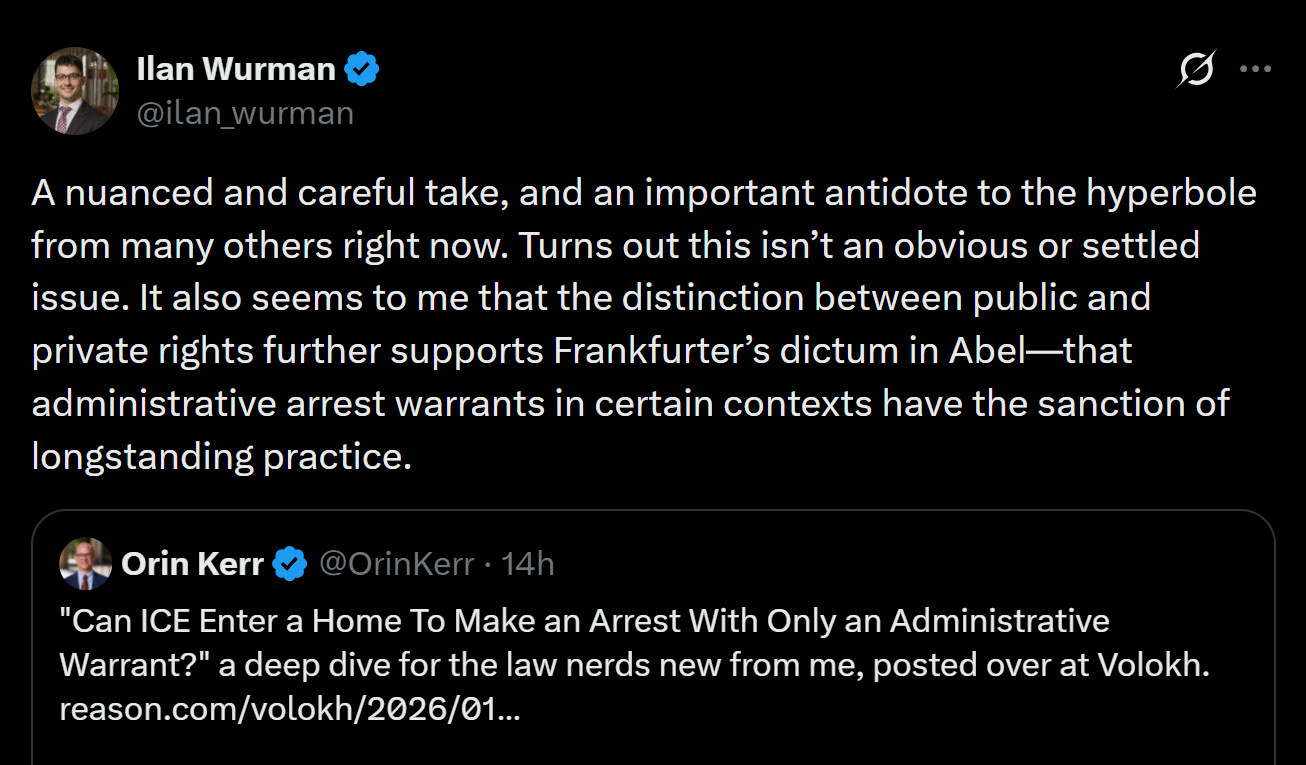This screenshot has width=1306, height=765.
Task: Open the reason.com/volokh link
Action: (289, 709)
